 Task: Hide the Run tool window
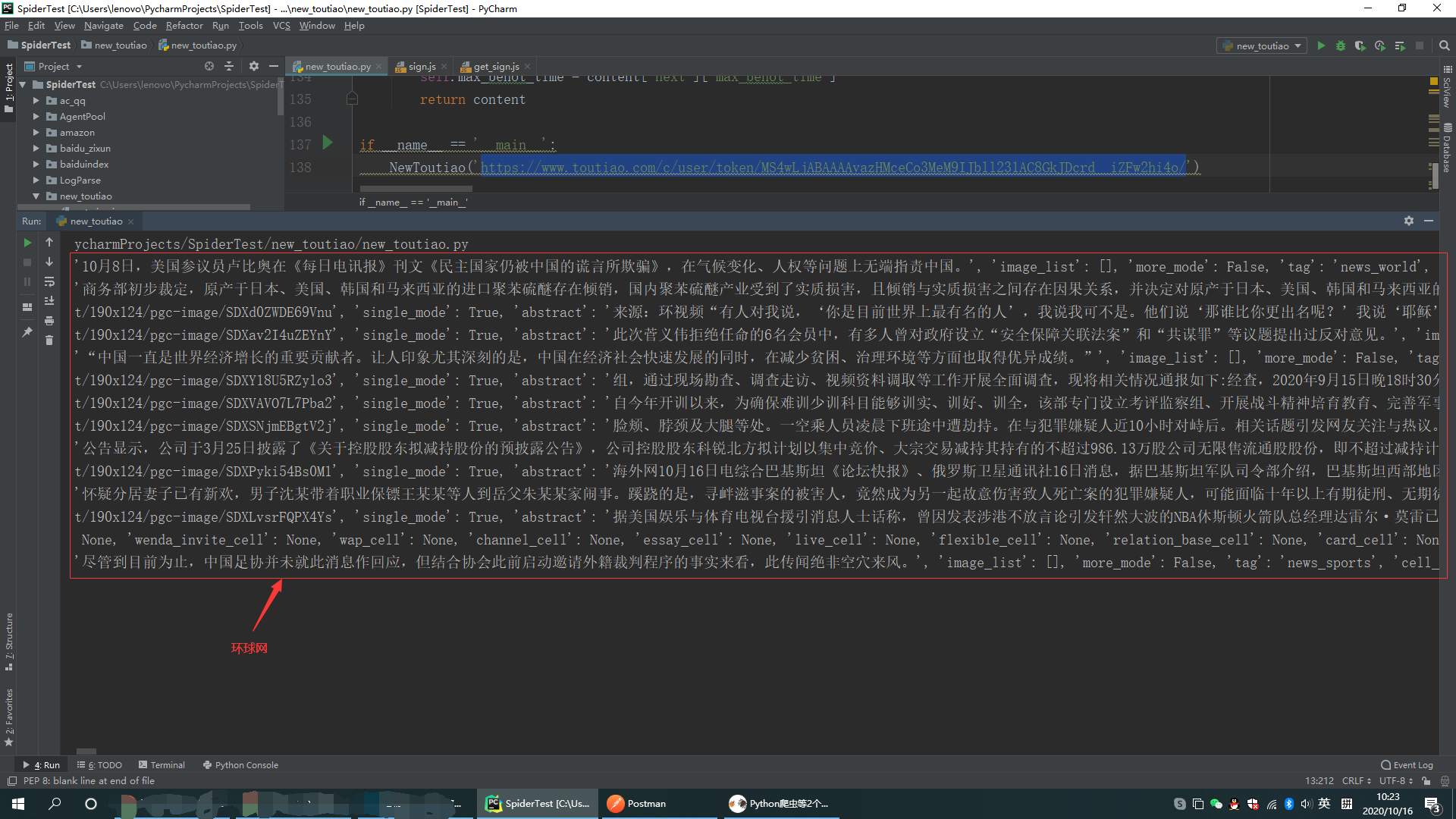(x=1429, y=221)
